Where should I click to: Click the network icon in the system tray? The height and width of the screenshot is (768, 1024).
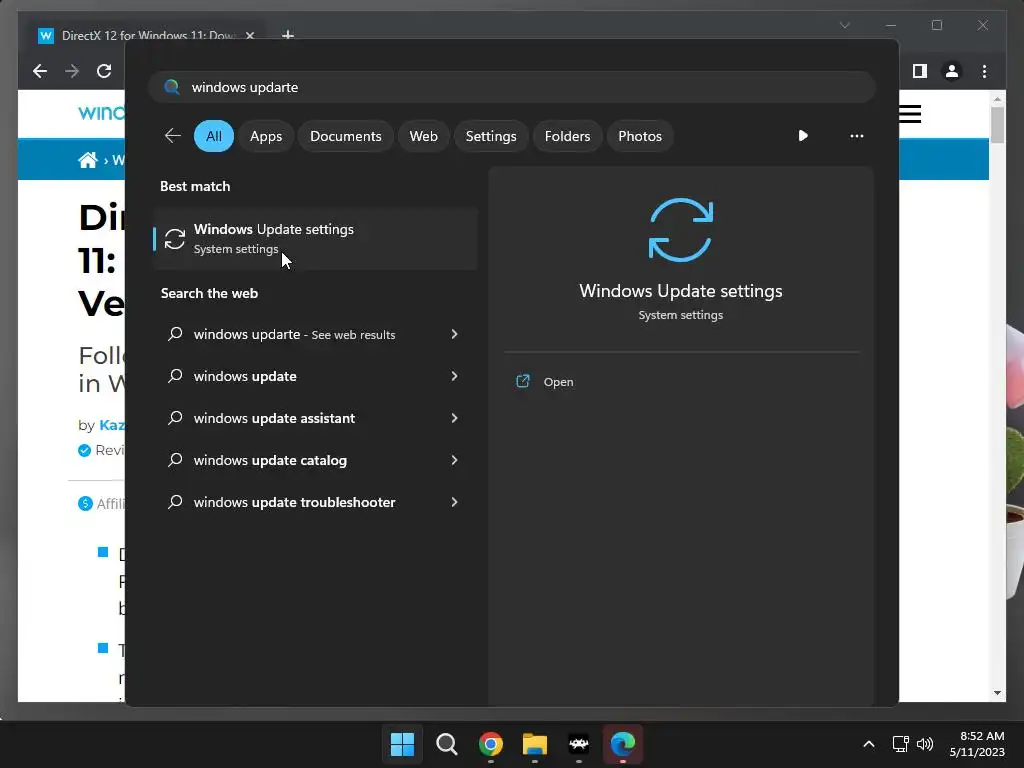coord(901,744)
